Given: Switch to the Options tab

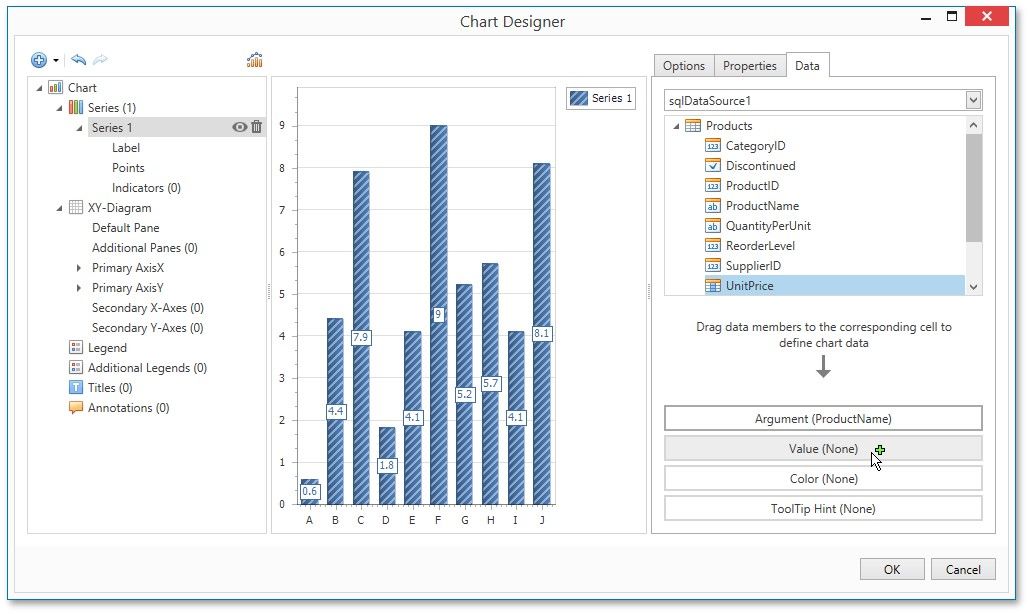Looking at the screenshot, I should pos(684,66).
